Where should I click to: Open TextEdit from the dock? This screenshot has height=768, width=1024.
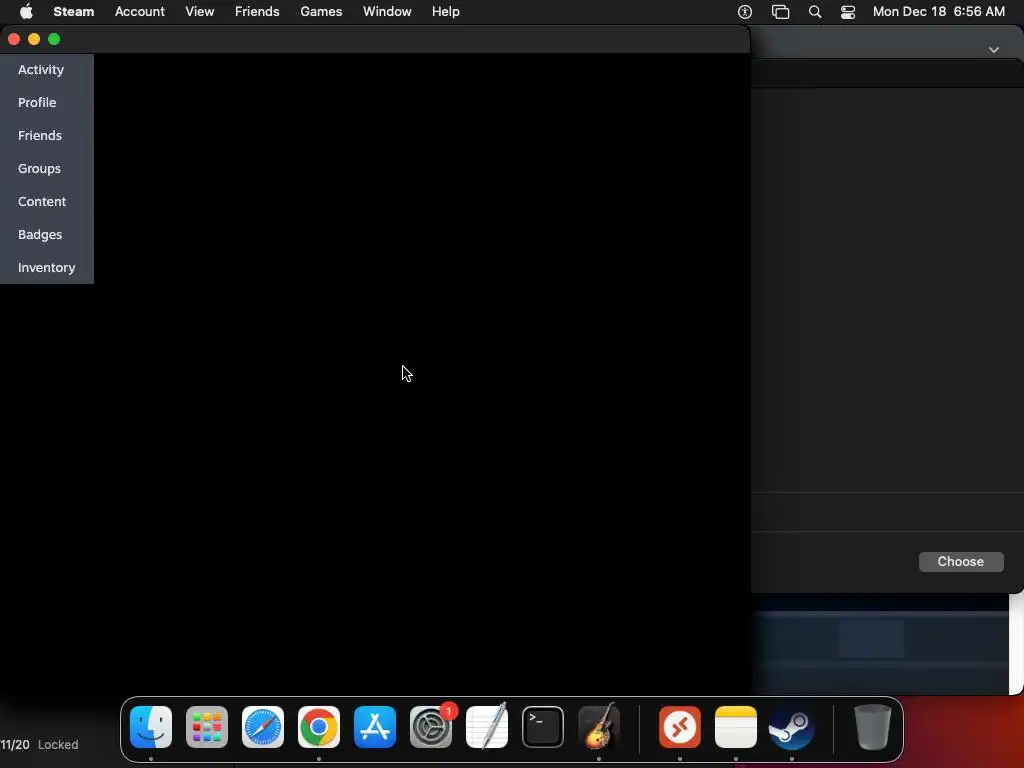coord(487,727)
